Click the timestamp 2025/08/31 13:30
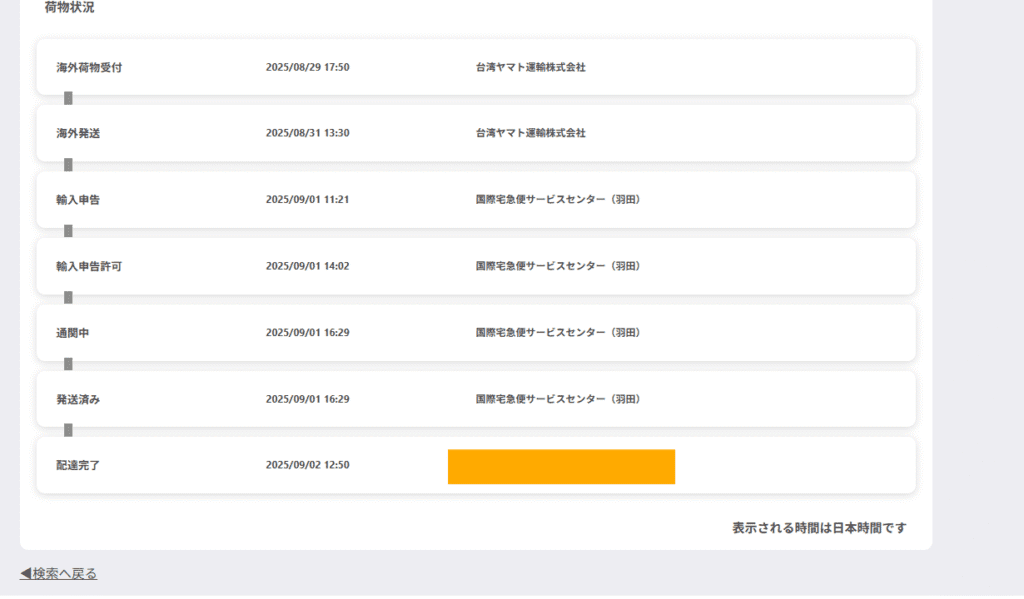This screenshot has height=599, width=1024. pos(307,133)
